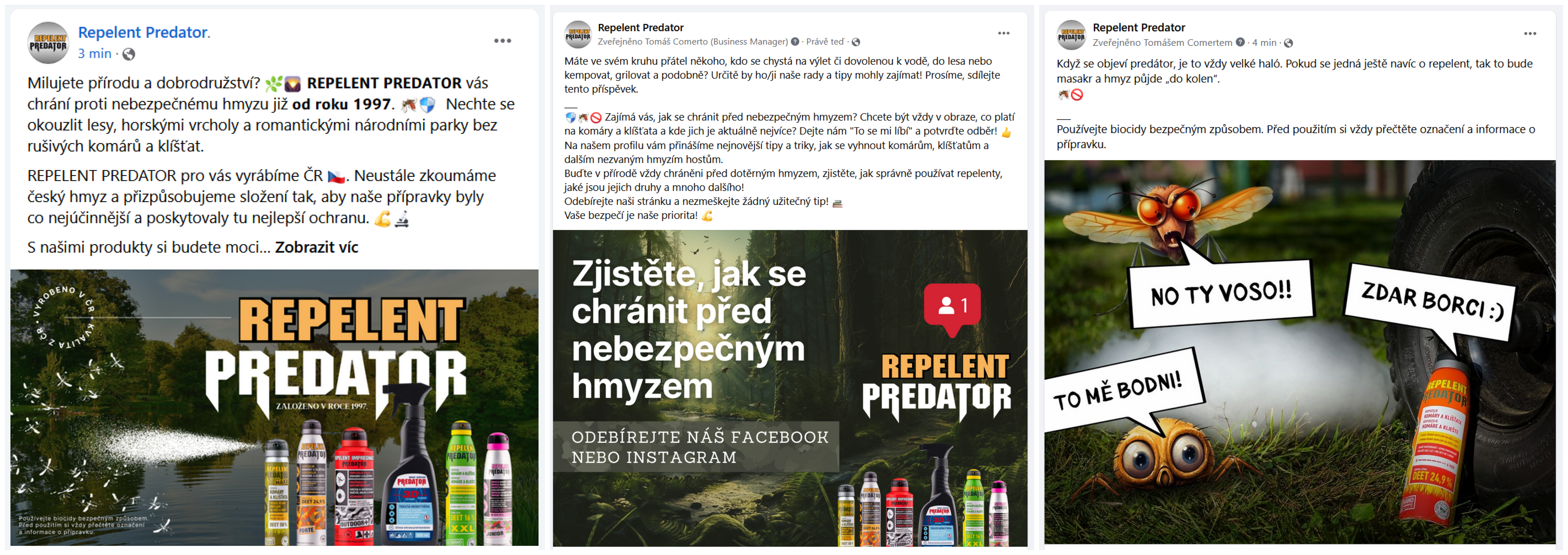This screenshot has width=1568, height=555.
Task: Open the cartoon mosquito comic image
Action: [1300, 352]
